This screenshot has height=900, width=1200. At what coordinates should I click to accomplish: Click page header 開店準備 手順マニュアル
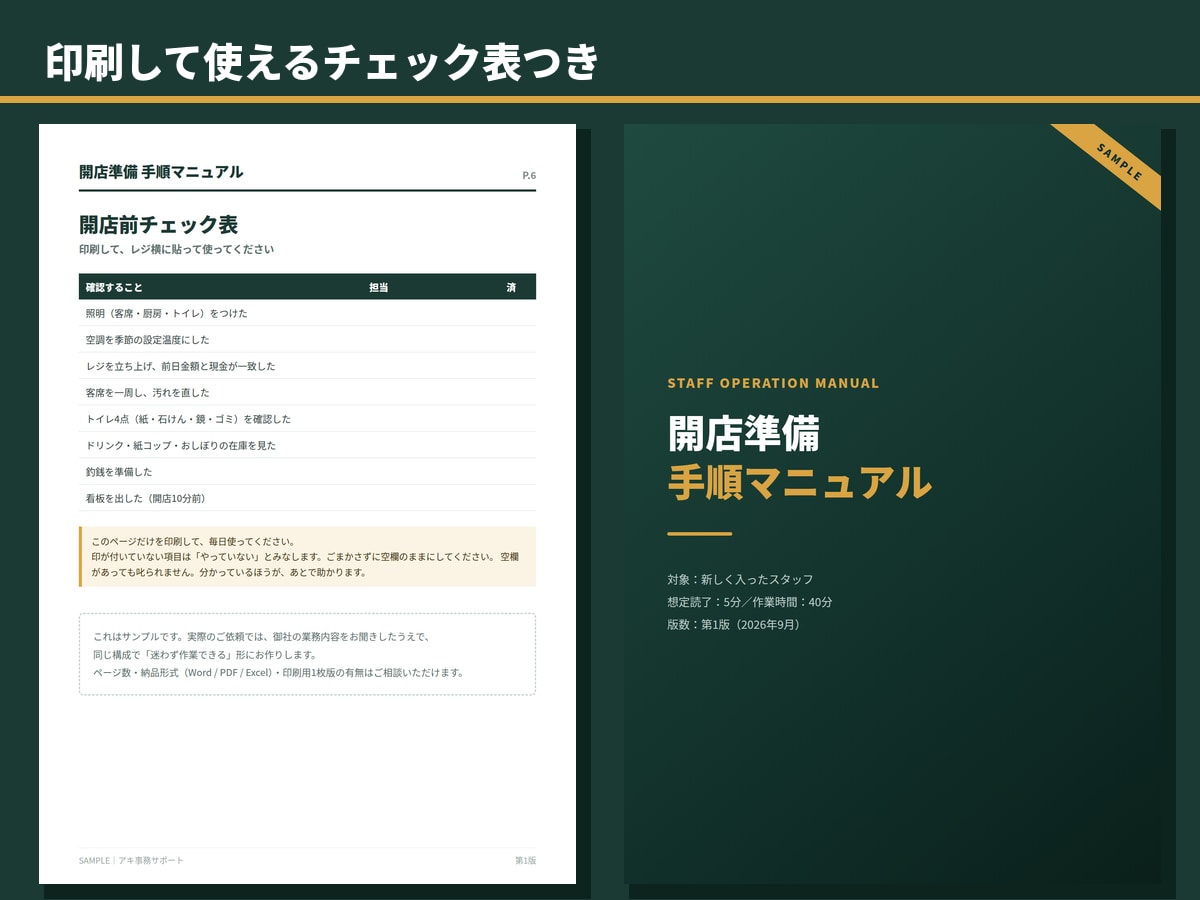coord(161,172)
